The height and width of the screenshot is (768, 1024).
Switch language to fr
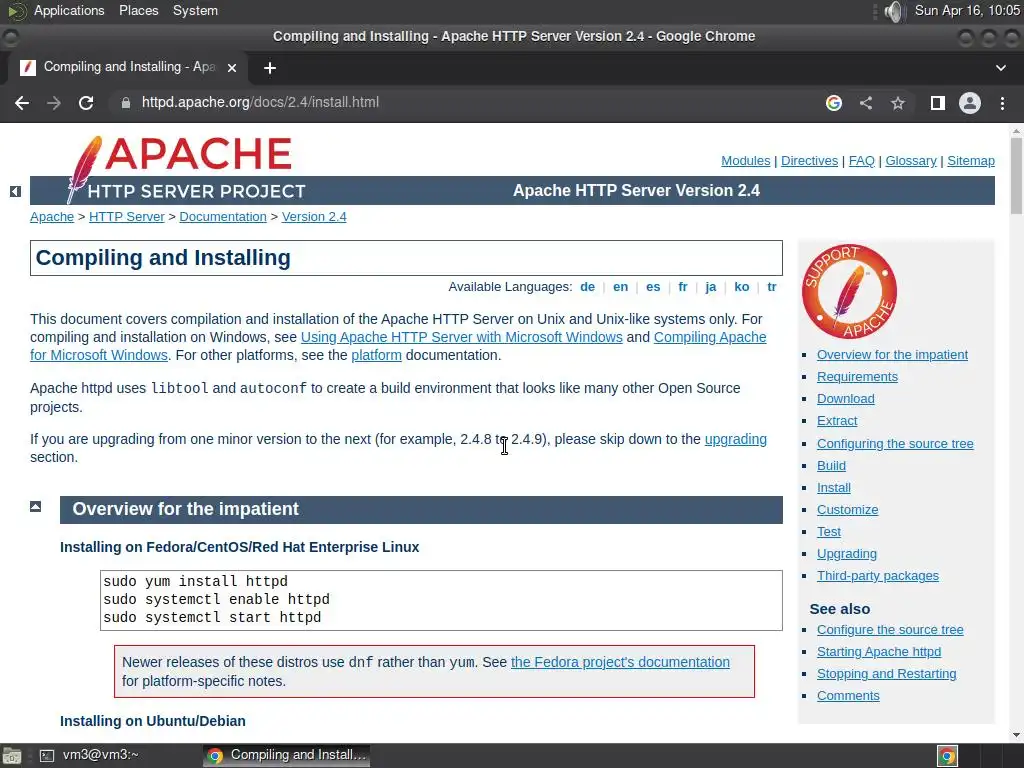[x=682, y=287]
